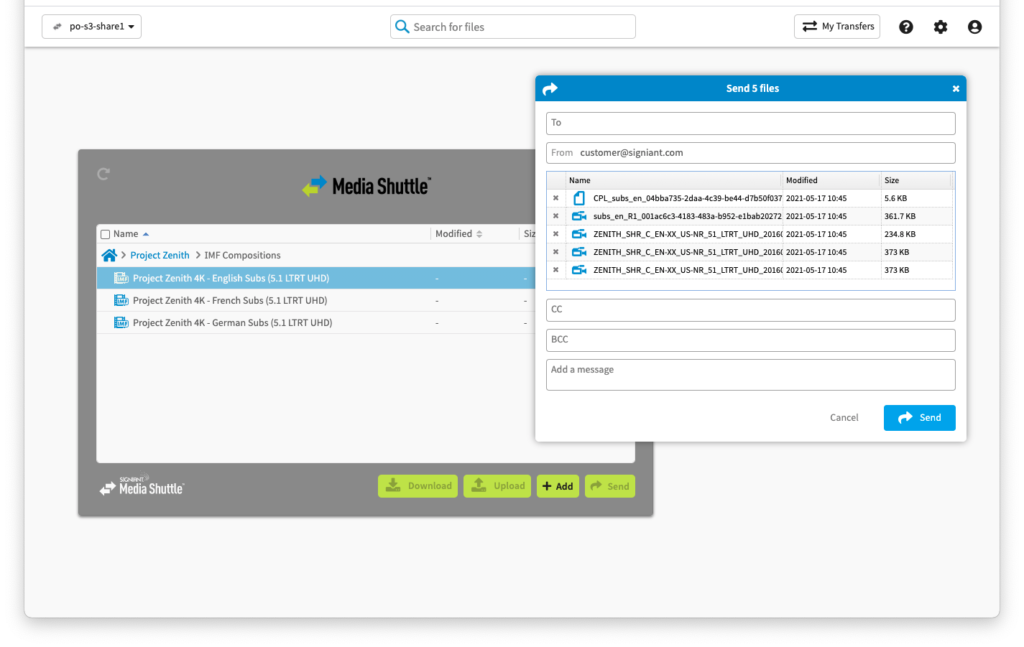The width and height of the screenshot is (1024, 647).
Task: Click the Add button
Action: [x=558, y=486]
